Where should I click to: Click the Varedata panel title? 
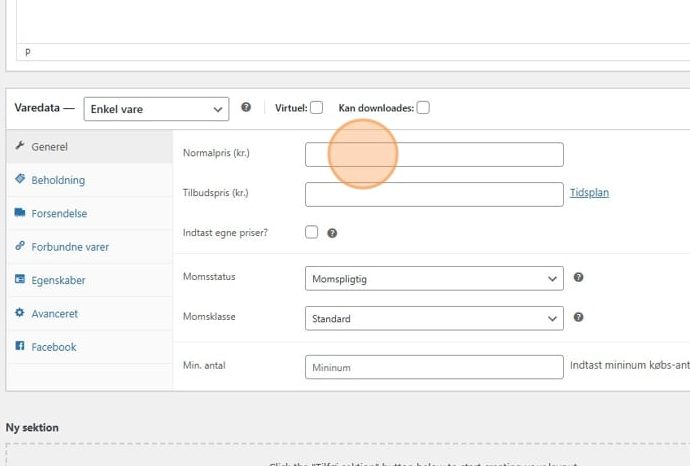coord(37,108)
